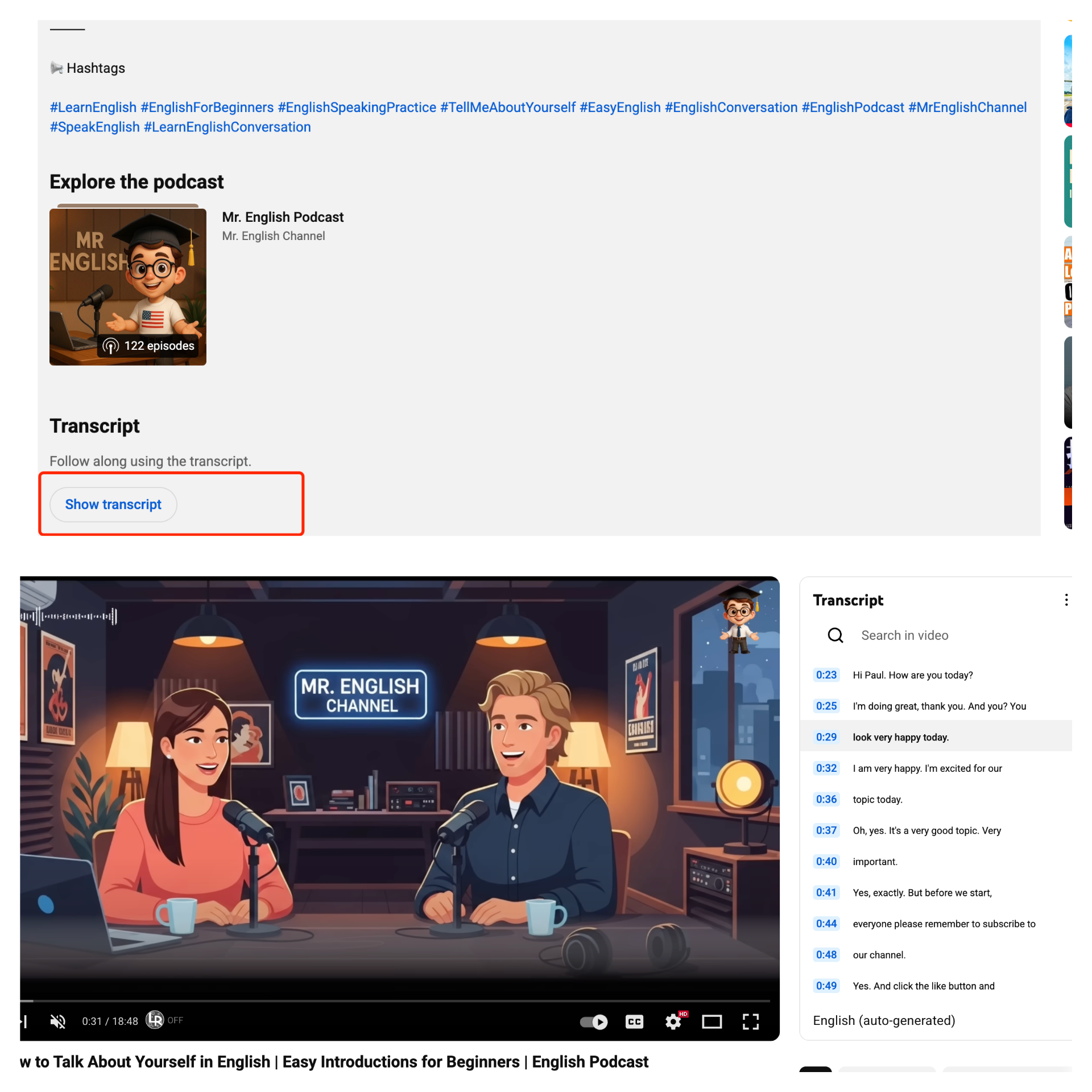Click the Show transcript button
This screenshot has width=1092, height=1092.
coord(113,504)
